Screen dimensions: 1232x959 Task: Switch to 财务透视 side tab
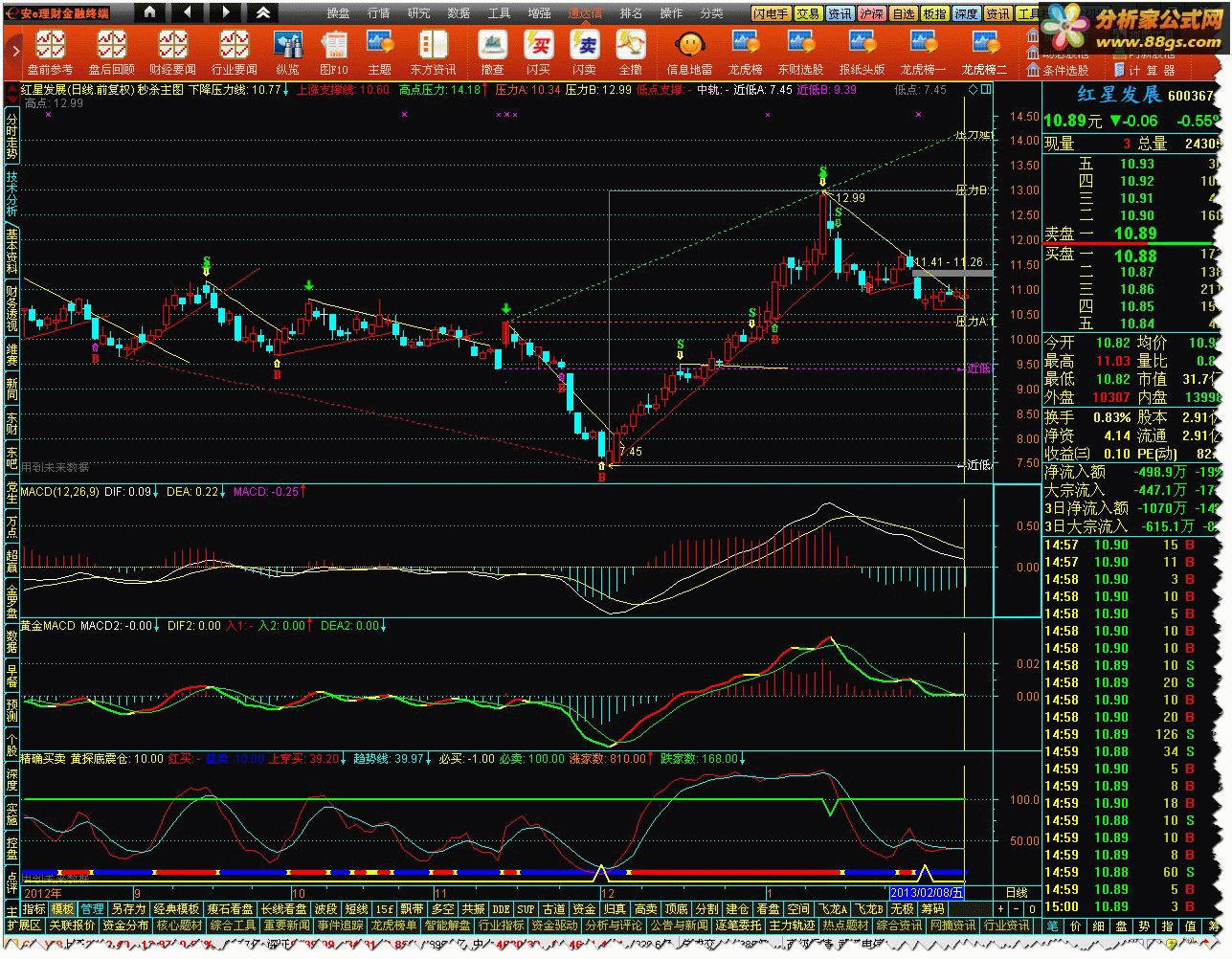(11, 308)
